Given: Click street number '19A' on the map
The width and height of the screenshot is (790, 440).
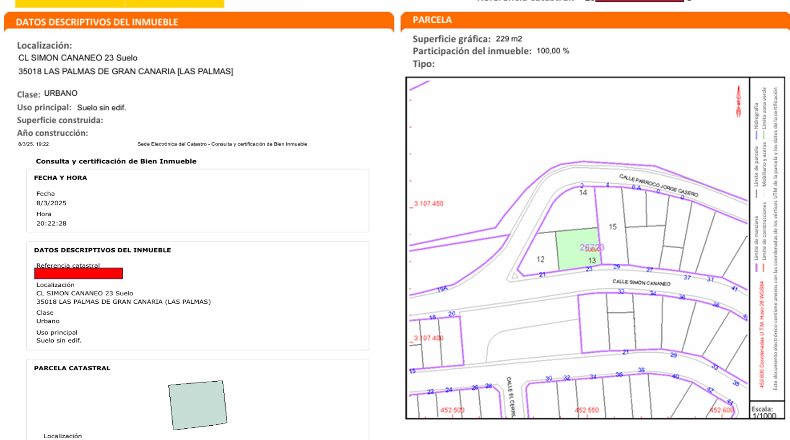Looking at the screenshot, I should (442, 289).
